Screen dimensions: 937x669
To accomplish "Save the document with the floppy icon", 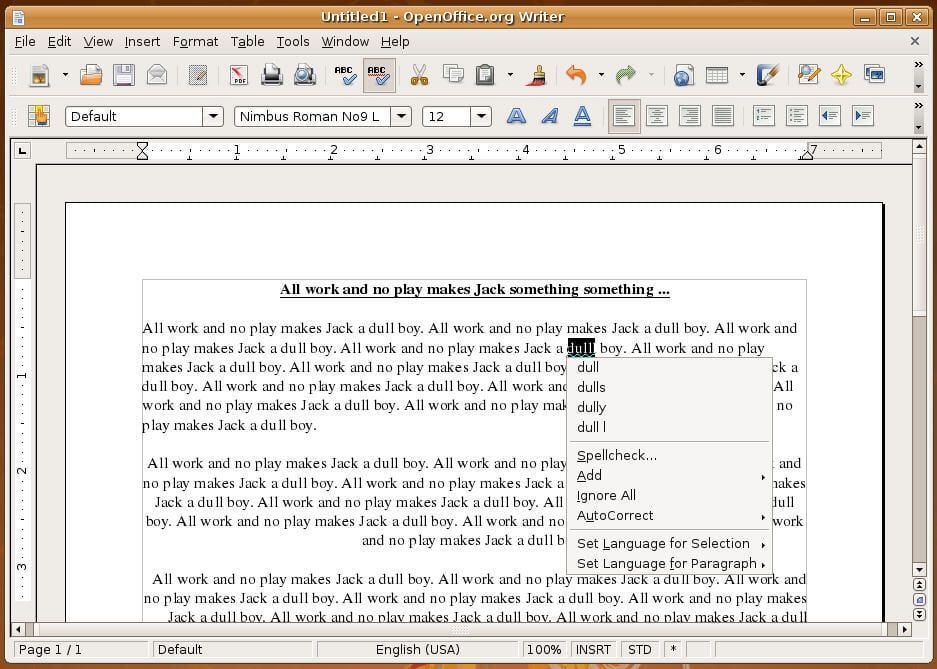I will (124, 75).
